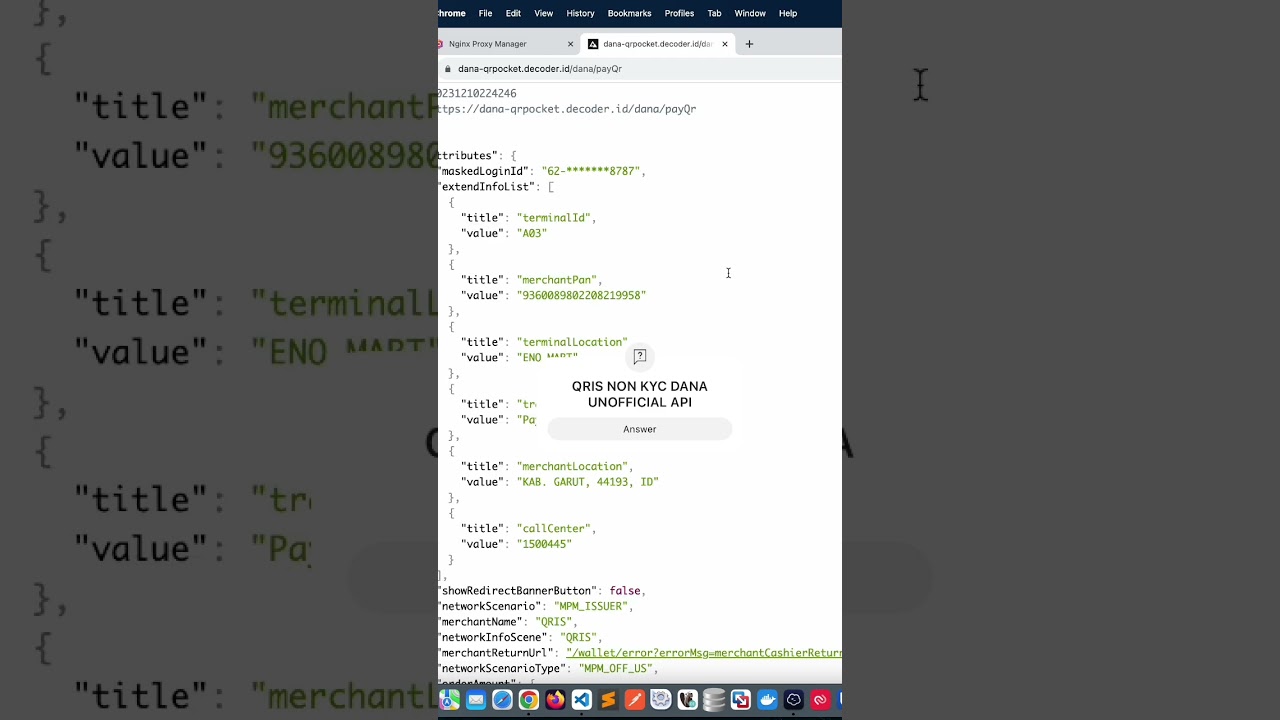Click merchantPan value "9360089802208219958"
1280x720 pixels.
click(581, 295)
